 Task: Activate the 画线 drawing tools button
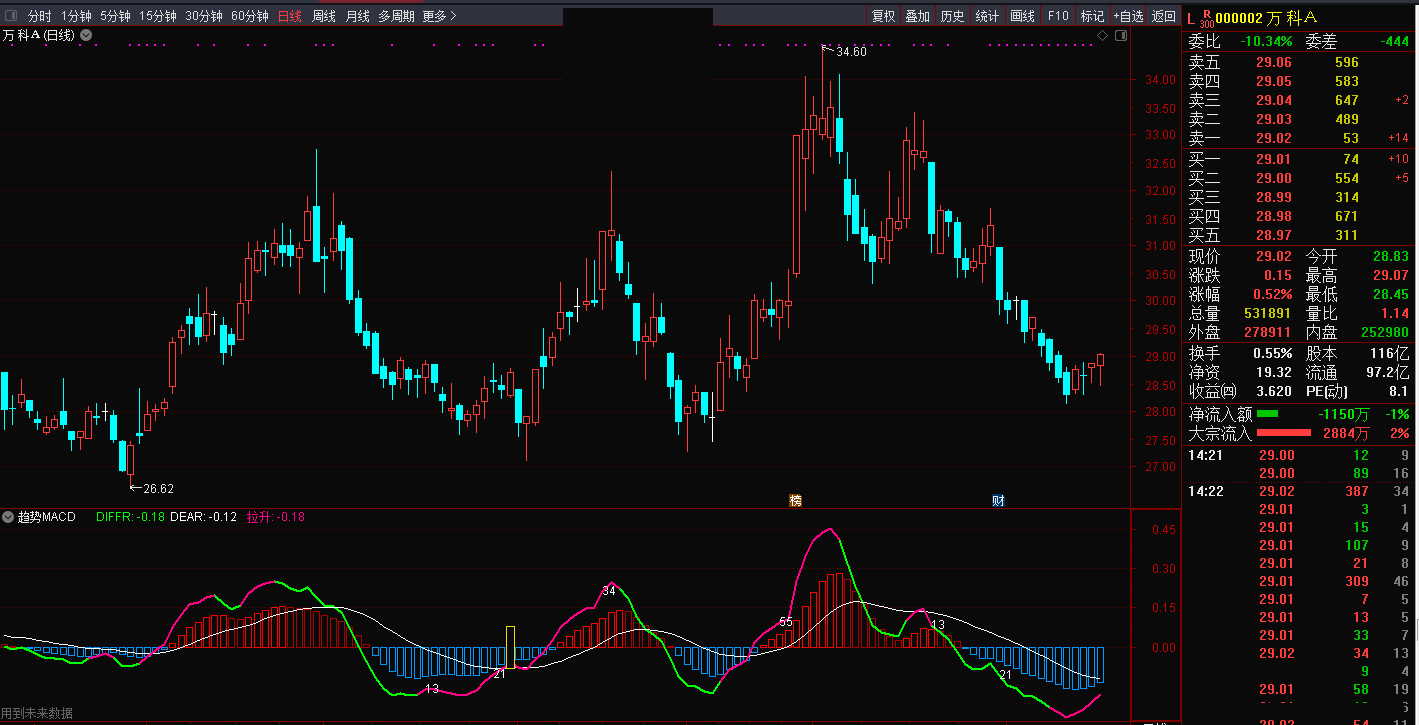1022,16
